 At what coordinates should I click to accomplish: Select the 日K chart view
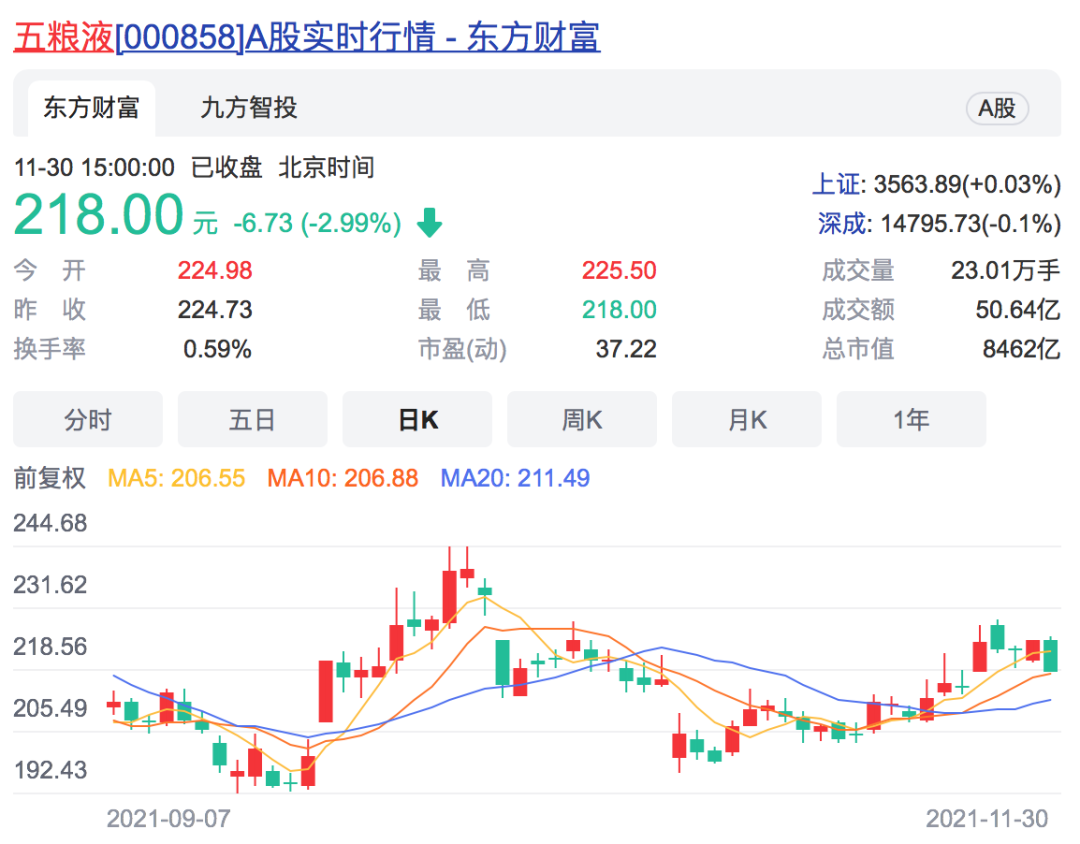tap(417, 420)
